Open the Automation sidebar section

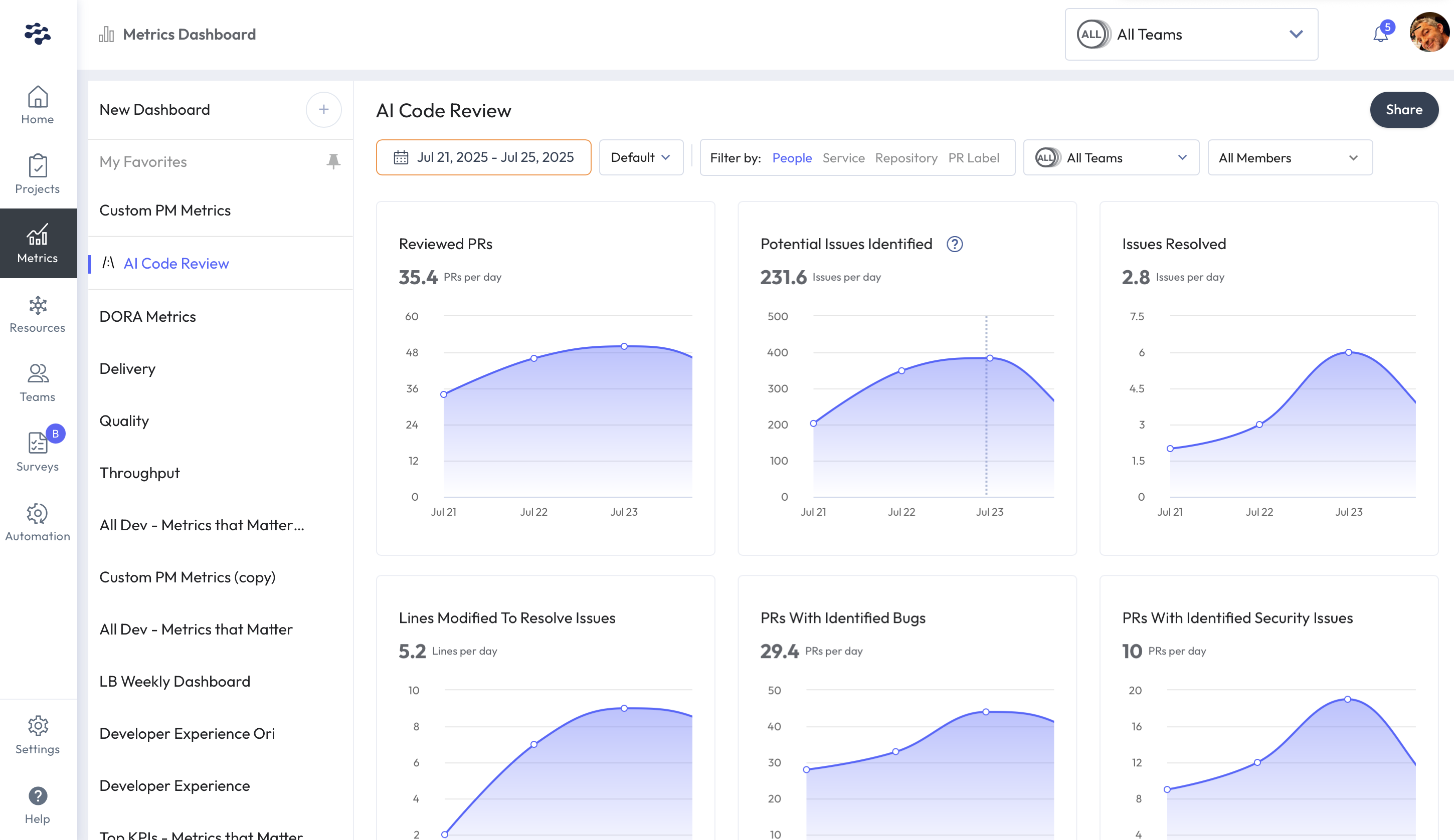pos(38,522)
